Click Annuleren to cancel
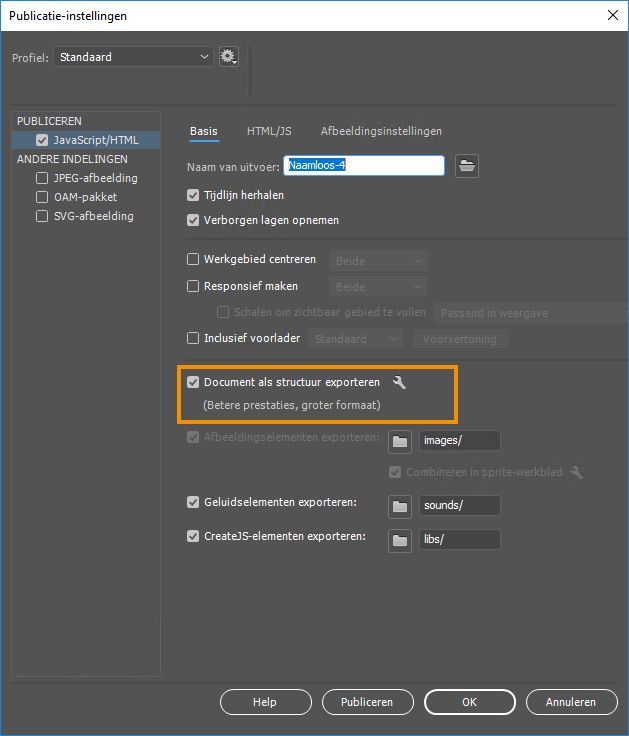This screenshot has height=736, width=629. (571, 702)
